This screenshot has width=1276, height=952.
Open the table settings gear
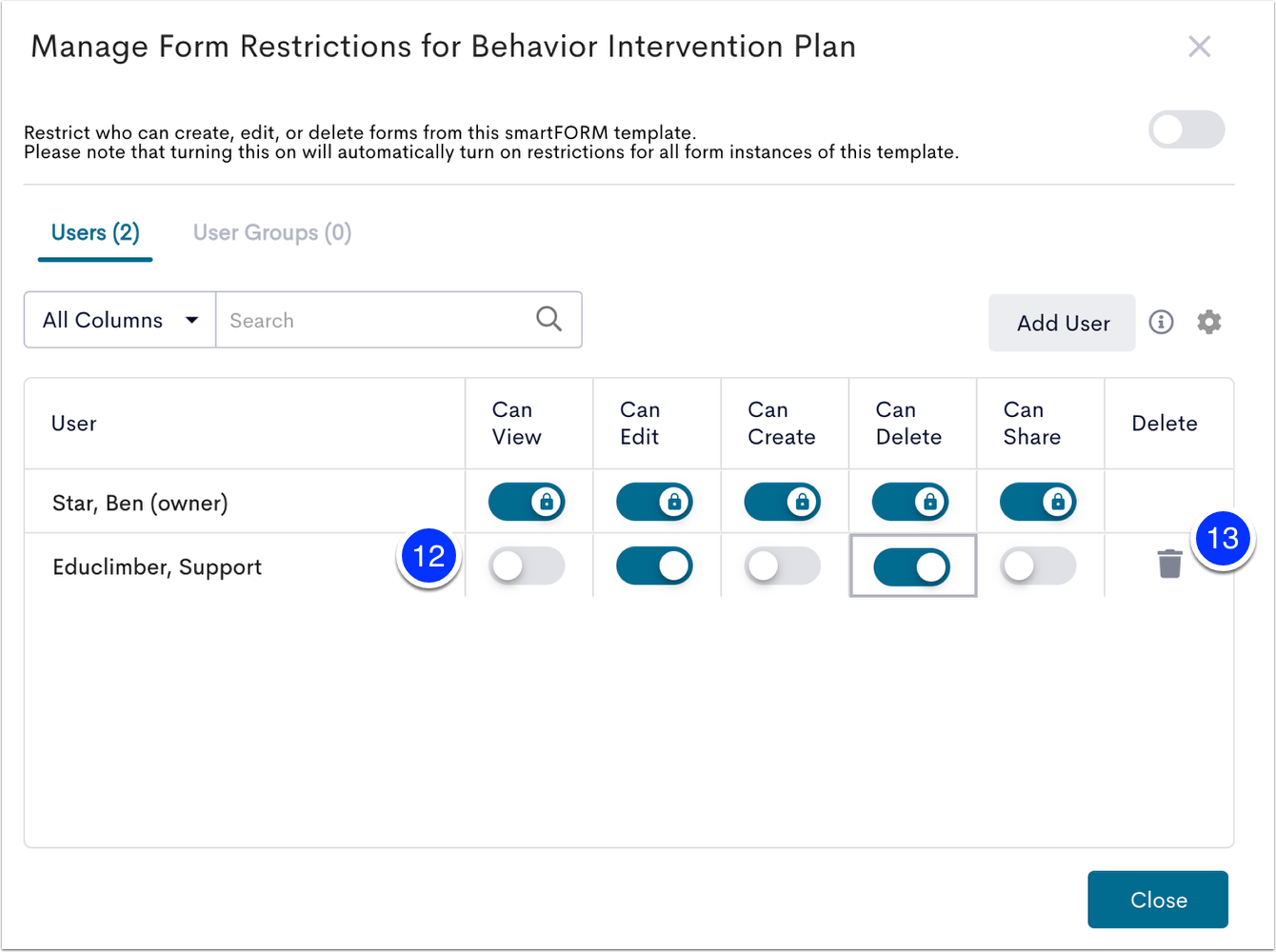1209,322
